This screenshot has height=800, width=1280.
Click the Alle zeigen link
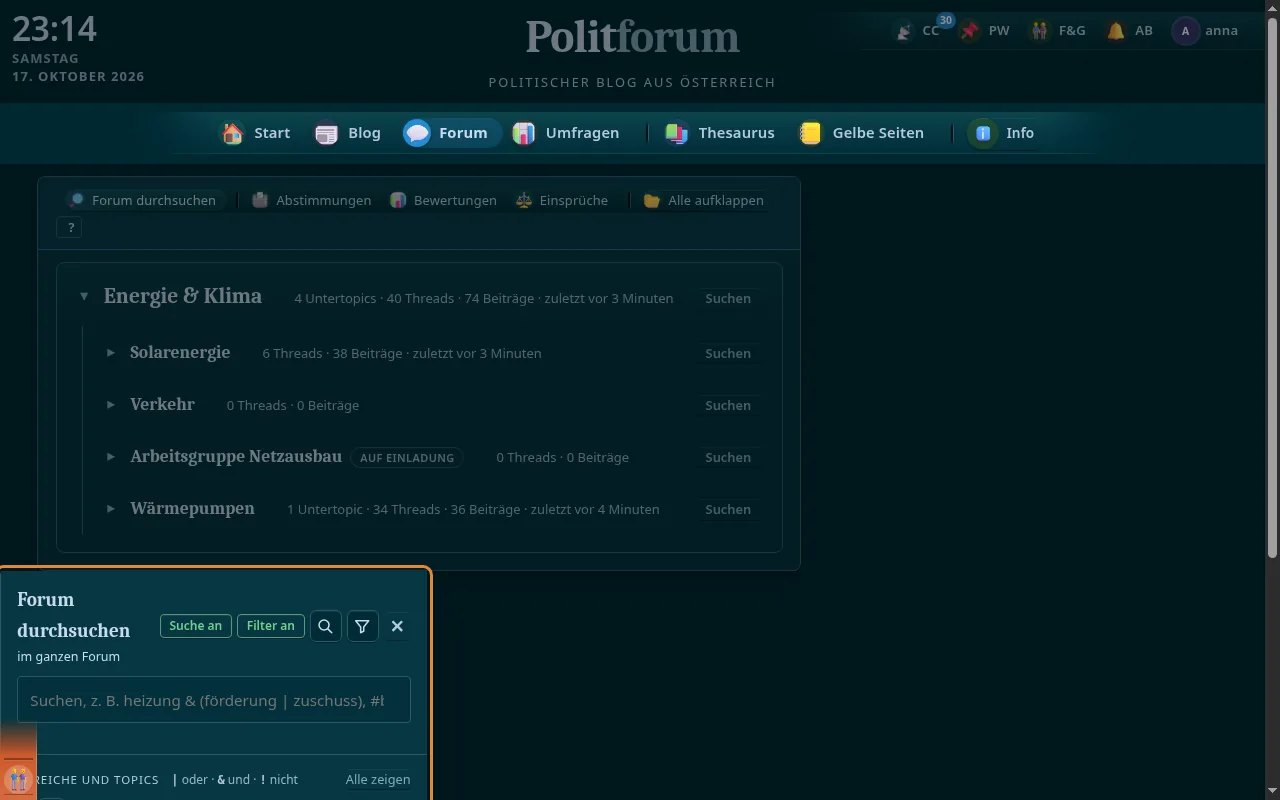click(378, 780)
